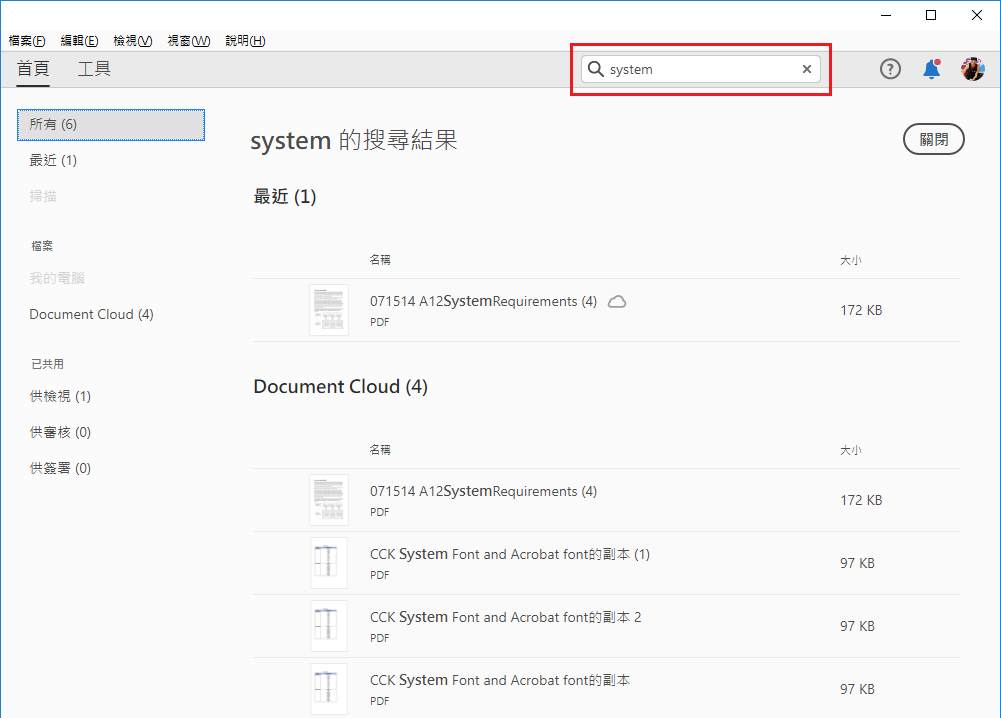Select 所有 (6) filter in sidebar
This screenshot has height=718, width=1001.
click(x=111, y=124)
